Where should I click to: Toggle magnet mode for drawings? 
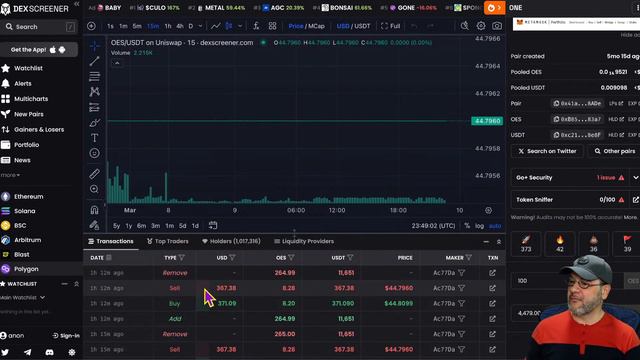coord(94,210)
